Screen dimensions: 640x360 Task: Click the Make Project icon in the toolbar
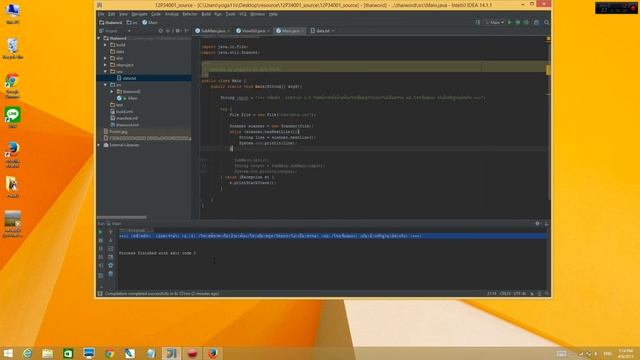click(x=478, y=22)
